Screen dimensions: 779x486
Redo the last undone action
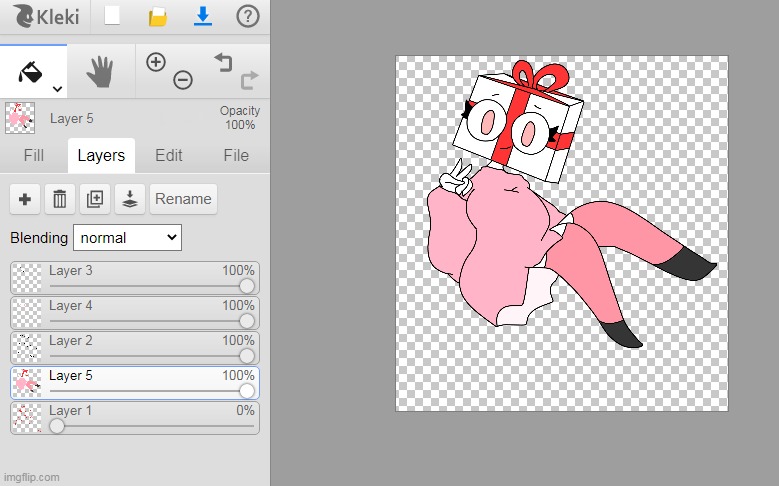click(x=249, y=80)
